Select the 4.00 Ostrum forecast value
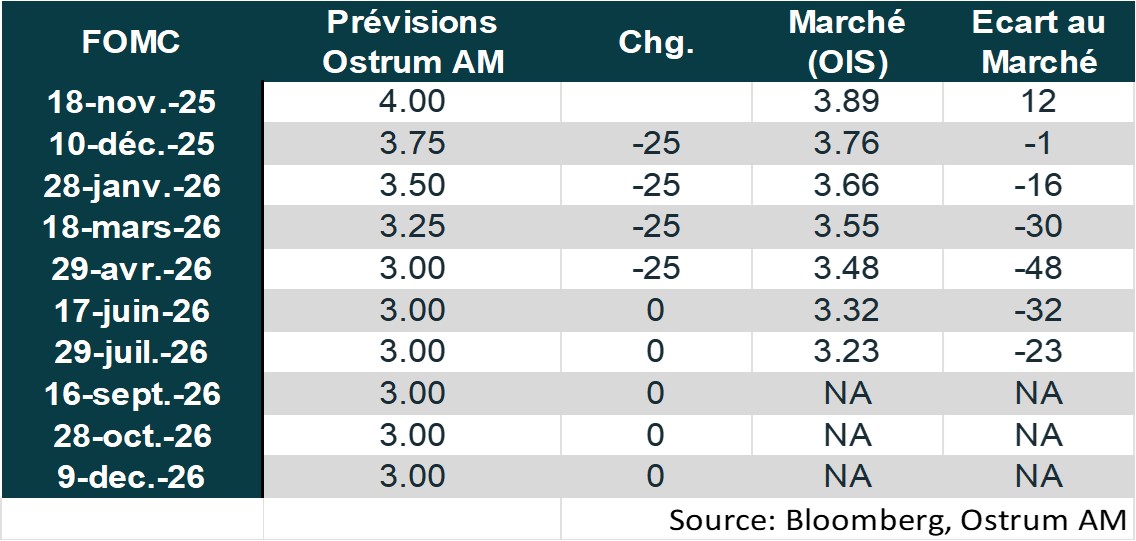 [x=412, y=102]
